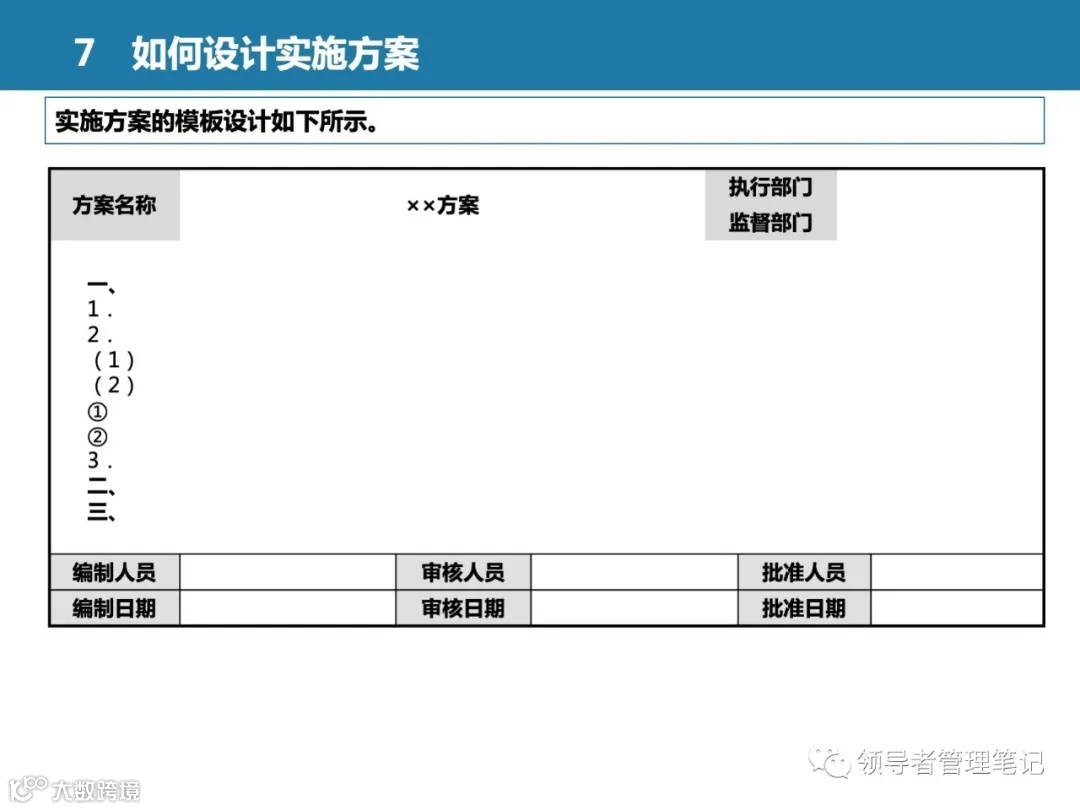The image size is (1080, 810).
Task: Click the 监督部门 cell
Action: tap(770, 222)
